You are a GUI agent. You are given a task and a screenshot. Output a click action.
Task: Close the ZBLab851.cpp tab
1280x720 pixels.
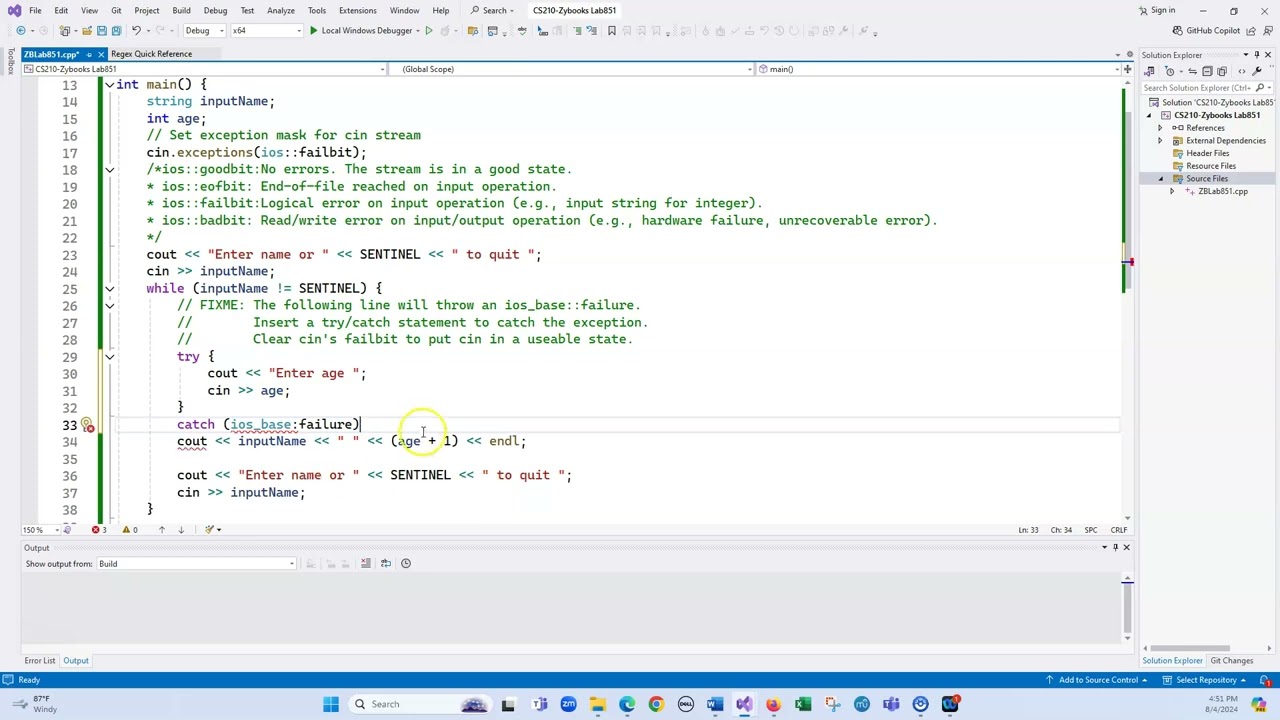coord(101,54)
